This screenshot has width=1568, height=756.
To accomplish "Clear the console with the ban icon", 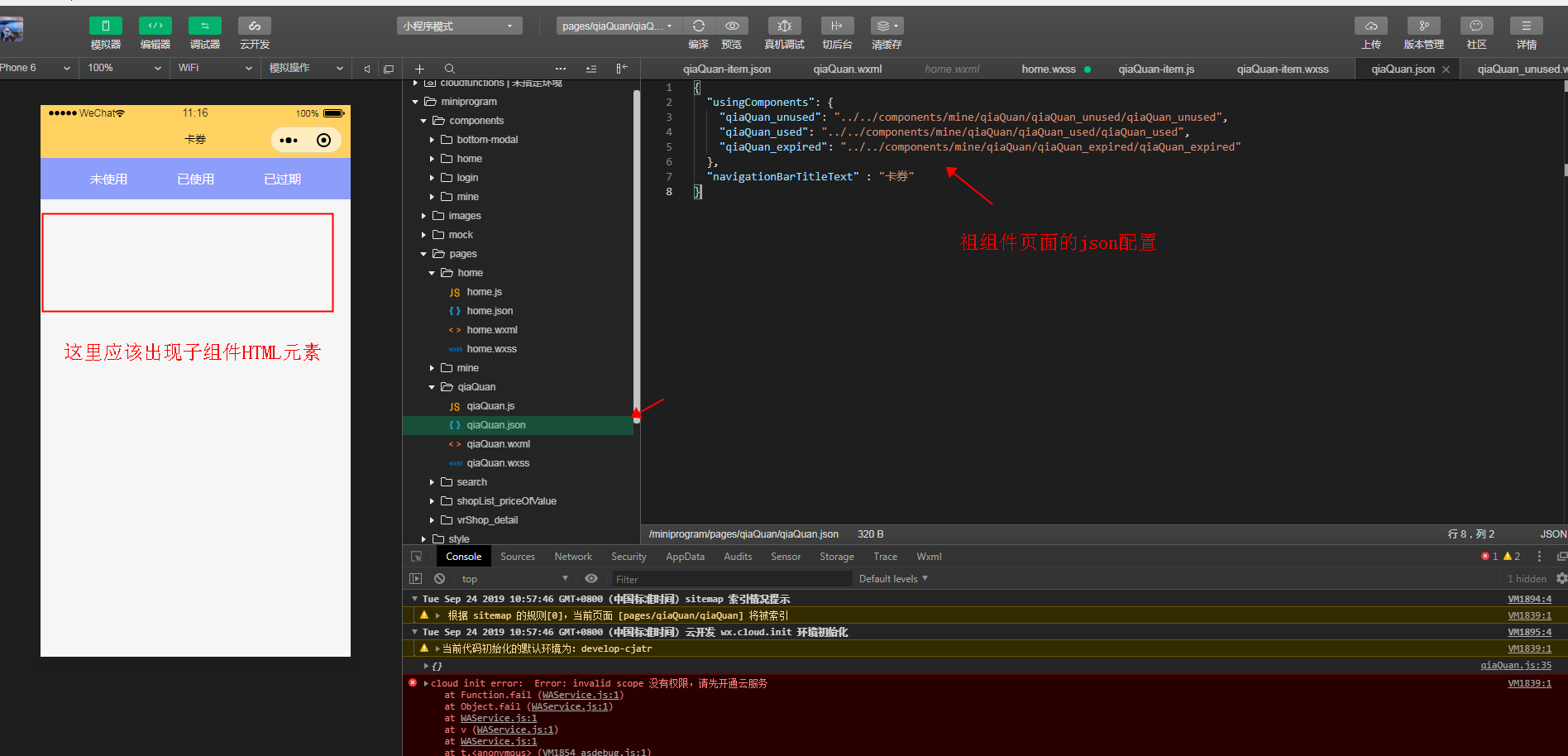I will point(440,579).
